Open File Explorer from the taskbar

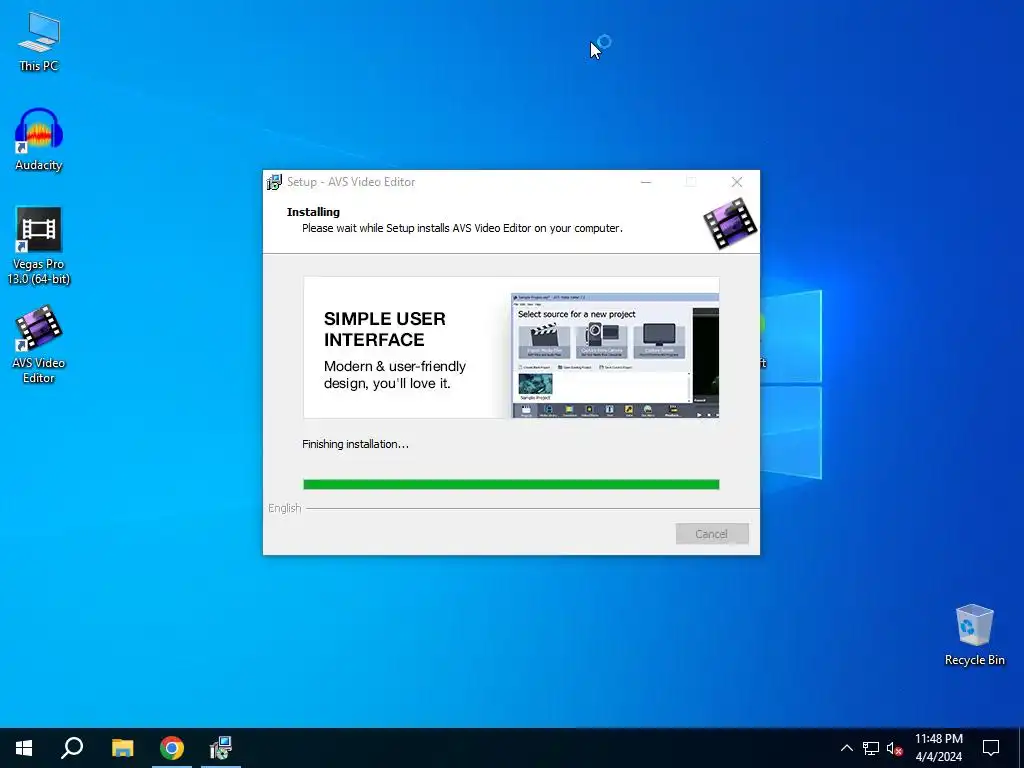(x=122, y=748)
